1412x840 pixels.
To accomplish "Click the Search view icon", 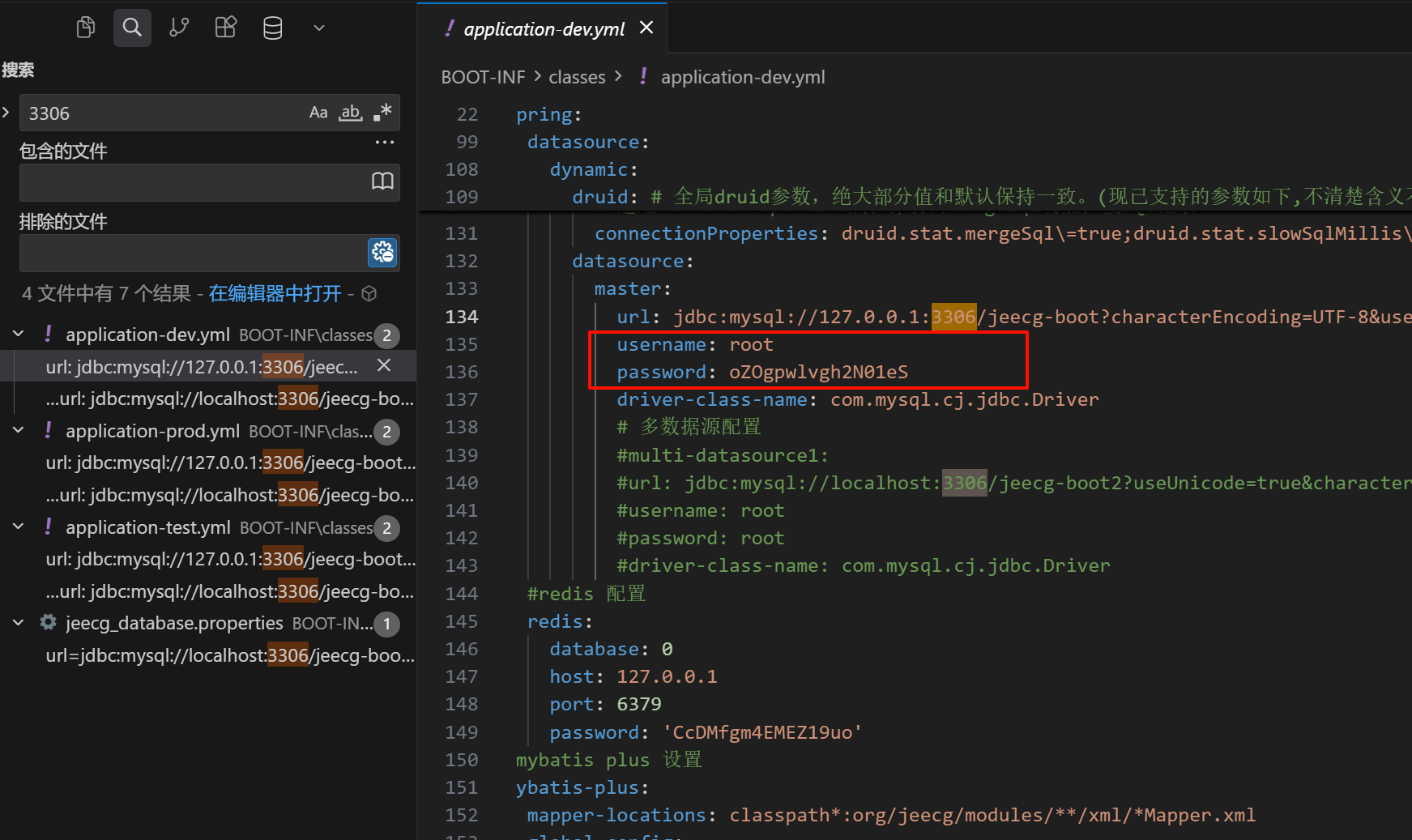I will [x=132, y=28].
